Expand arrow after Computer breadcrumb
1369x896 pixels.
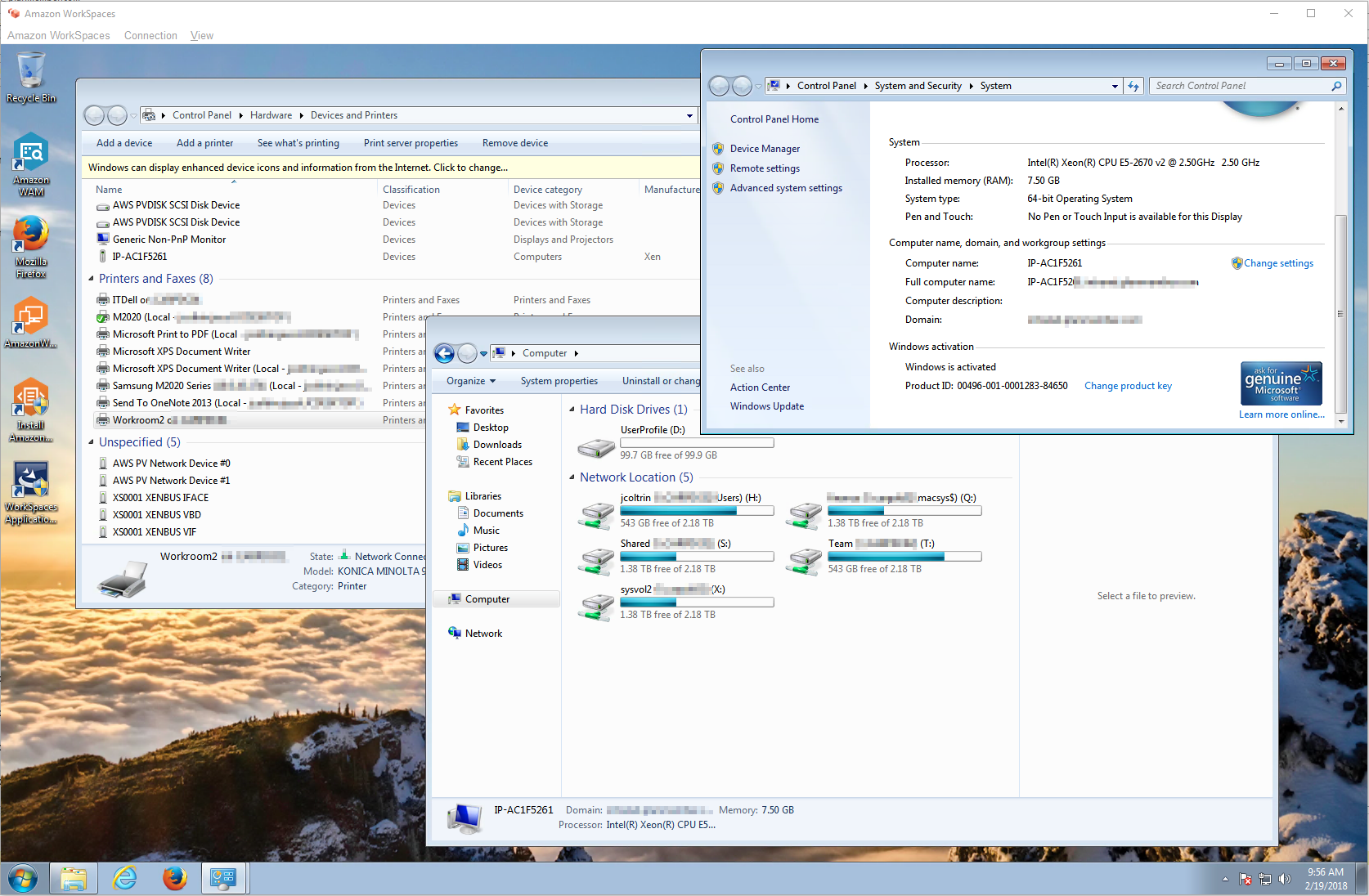576,353
